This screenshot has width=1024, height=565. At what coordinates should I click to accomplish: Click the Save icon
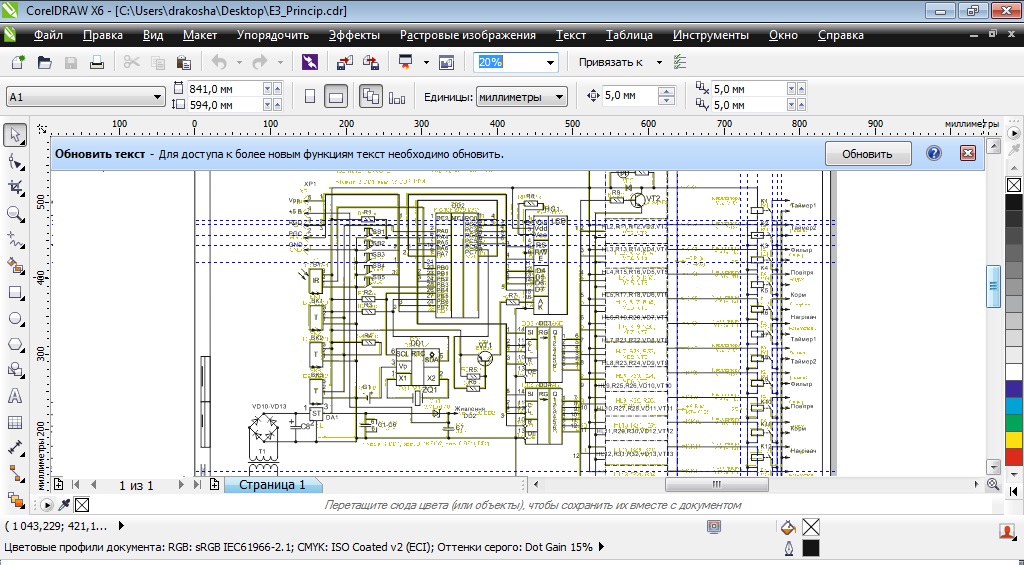point(71,62)
